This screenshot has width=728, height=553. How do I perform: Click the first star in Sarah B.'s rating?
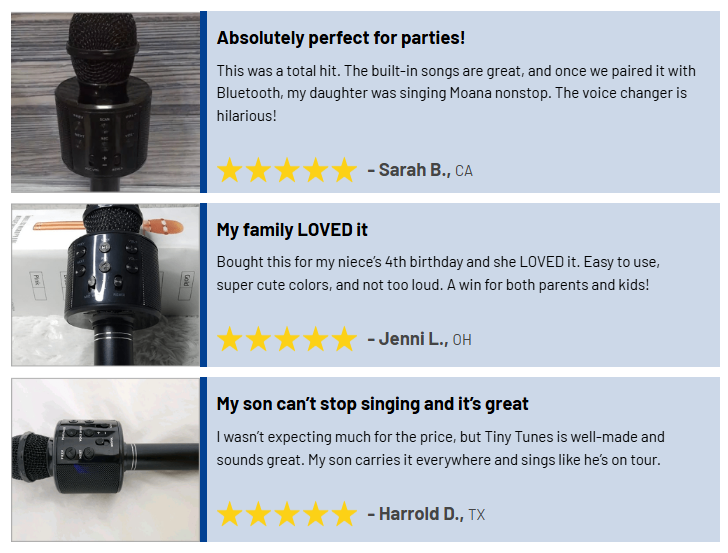click(x=230, y=170)
